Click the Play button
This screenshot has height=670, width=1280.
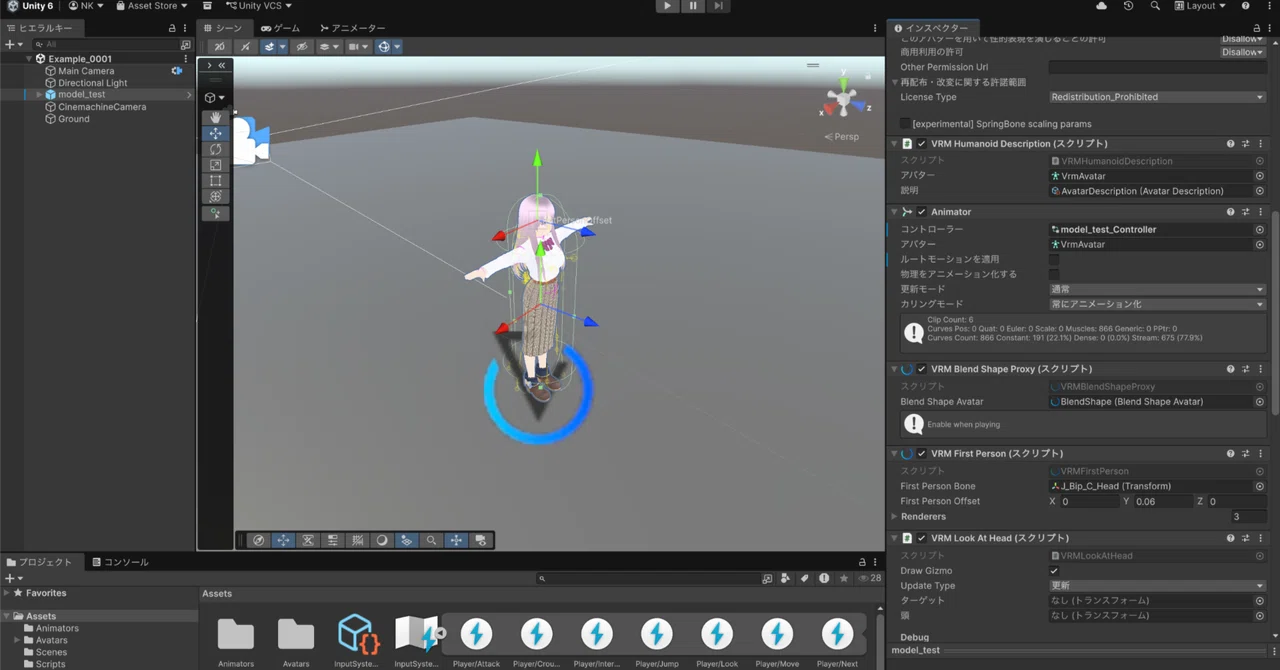[x=667, y=6]
